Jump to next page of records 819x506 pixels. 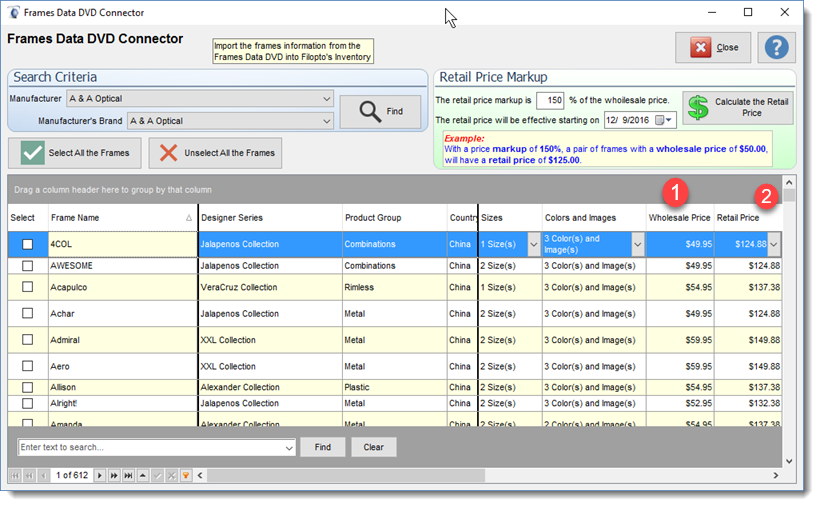[x=114, y=476]
